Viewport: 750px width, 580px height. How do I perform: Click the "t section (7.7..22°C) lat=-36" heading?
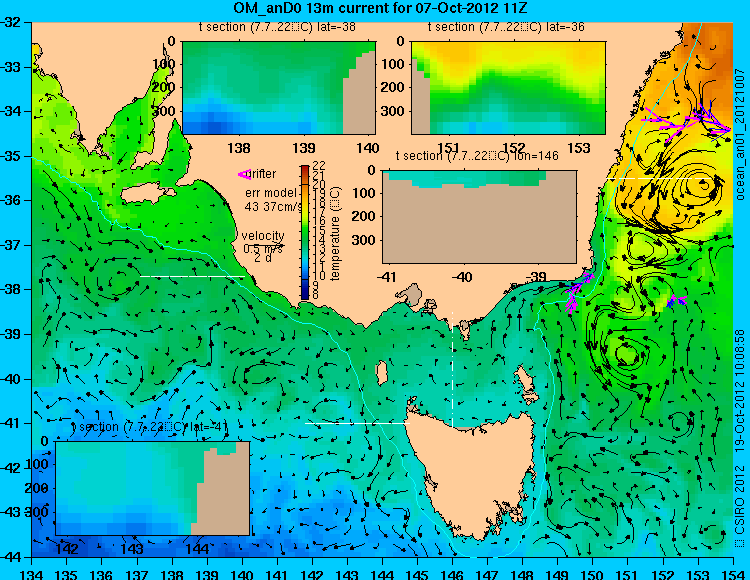point(506,27)
